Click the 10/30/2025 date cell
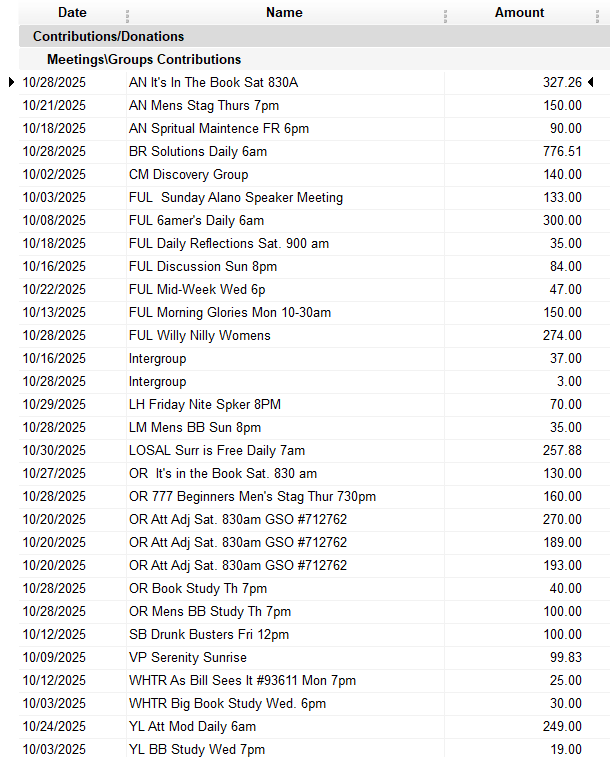Viewport: 610px width, 757px height. [54, 451]
